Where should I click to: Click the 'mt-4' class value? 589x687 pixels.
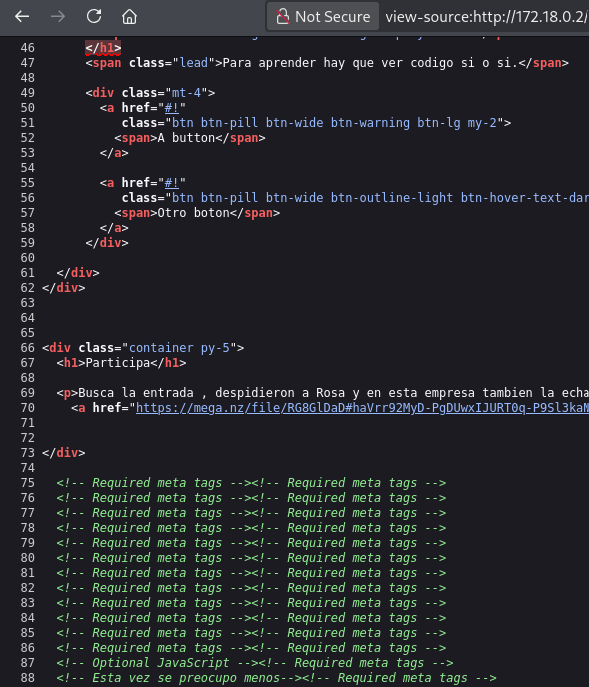pos(186,93)
